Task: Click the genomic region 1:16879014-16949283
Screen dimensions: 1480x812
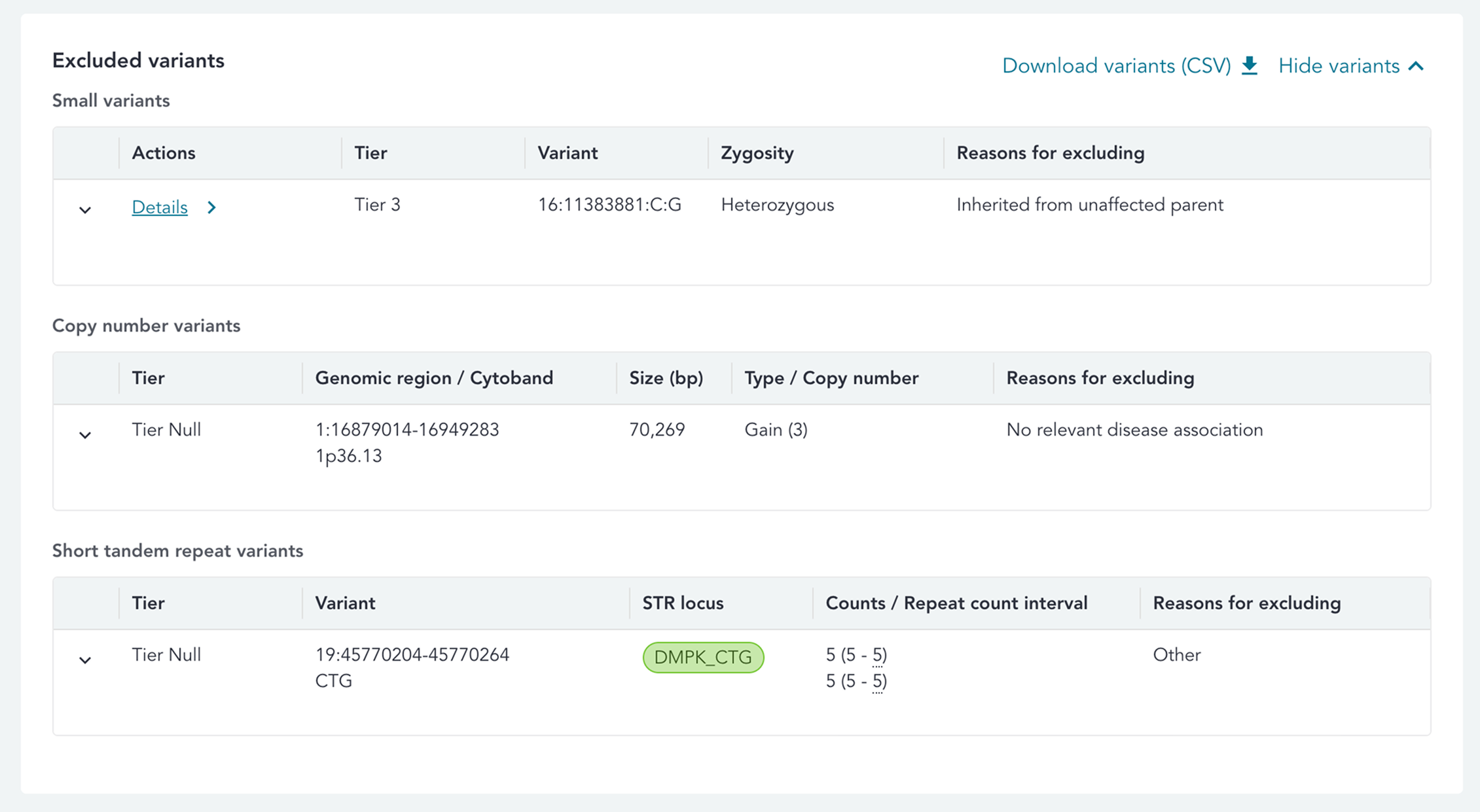Action: pyautogui.click(x=407, y=430)
